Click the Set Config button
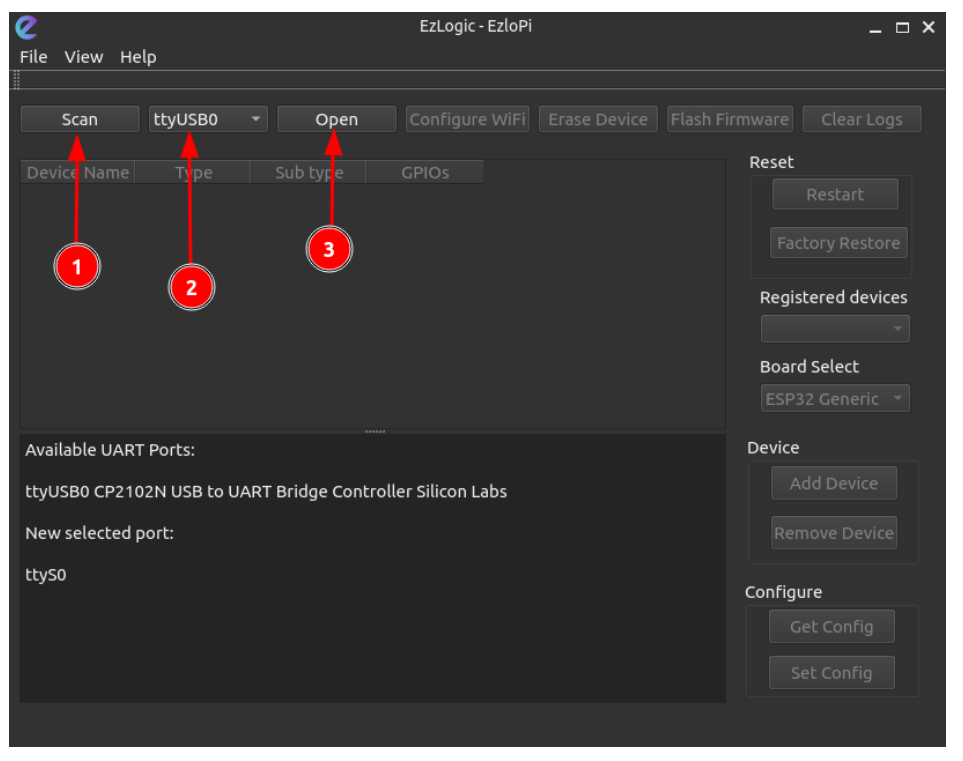The image size is (963, 761). click(x=832, y=673)
